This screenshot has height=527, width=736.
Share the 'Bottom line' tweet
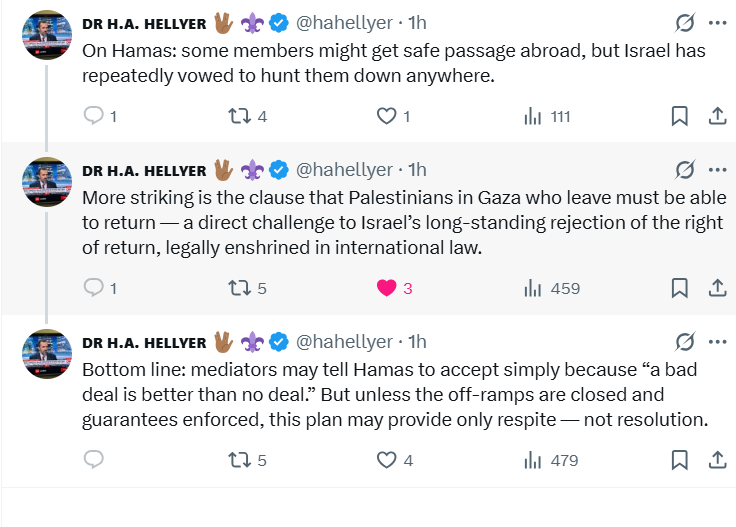717,460
